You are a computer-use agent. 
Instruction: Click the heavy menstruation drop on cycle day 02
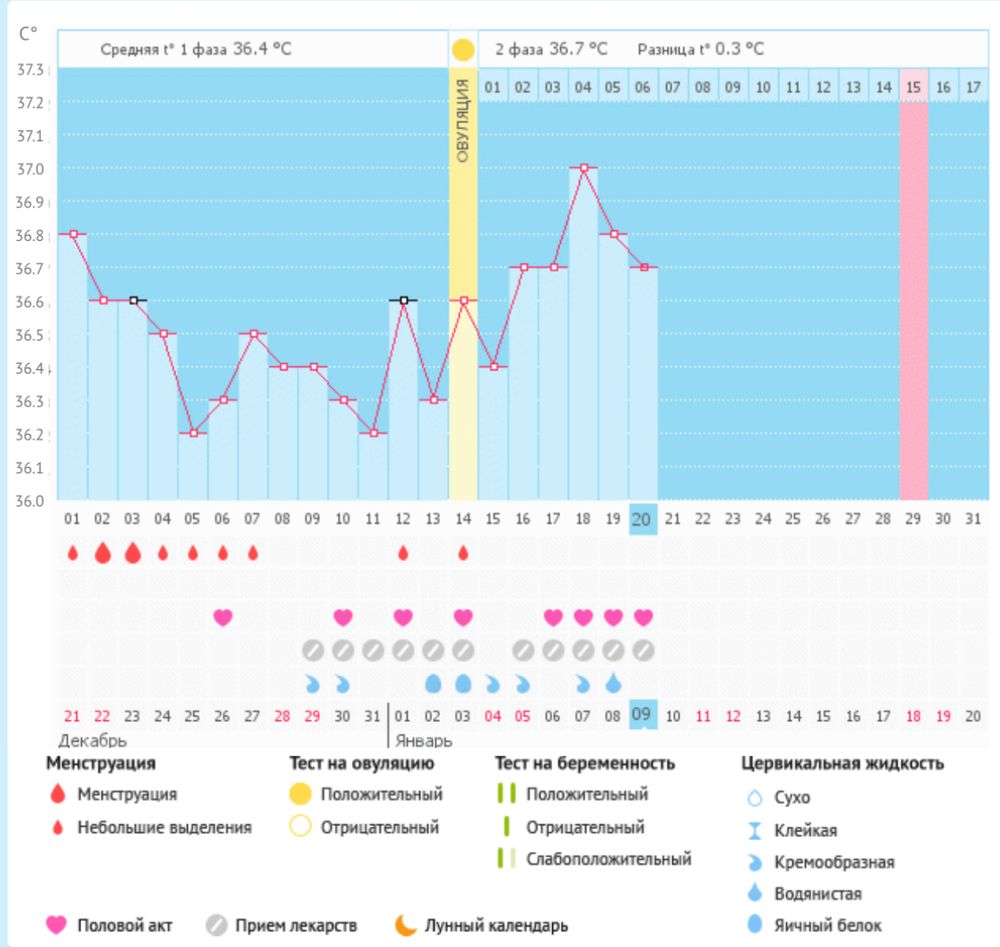[103, 552]
